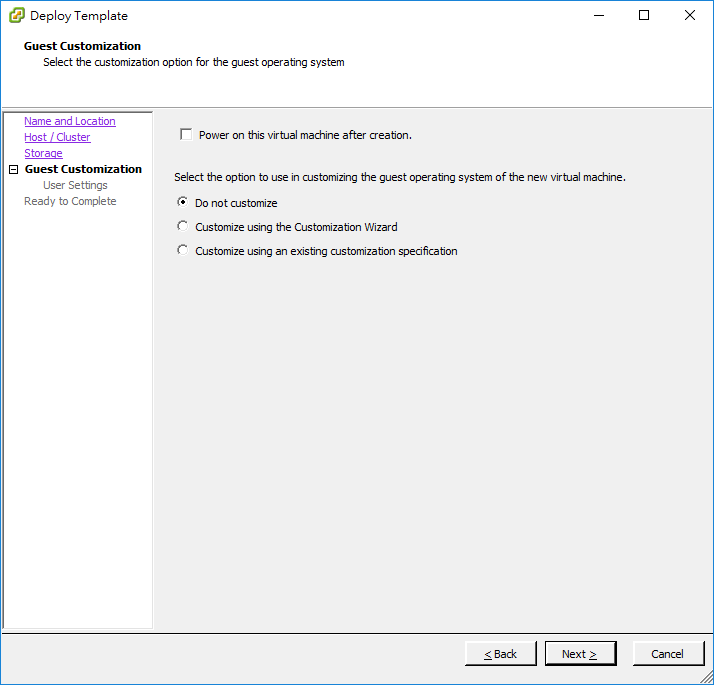Viewport: 714px width, 685px height.
Task: Select Guest Customization in the step list
Action: click(83, 169)
